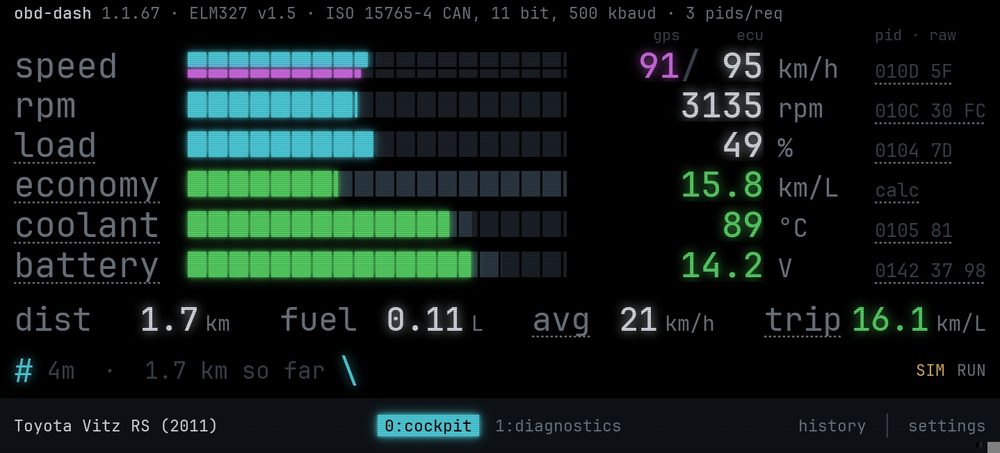Open the 1:diagnostics tab
Image resolution: width=1000 pixels, height=453 pixels.
(x=558, y=426)
